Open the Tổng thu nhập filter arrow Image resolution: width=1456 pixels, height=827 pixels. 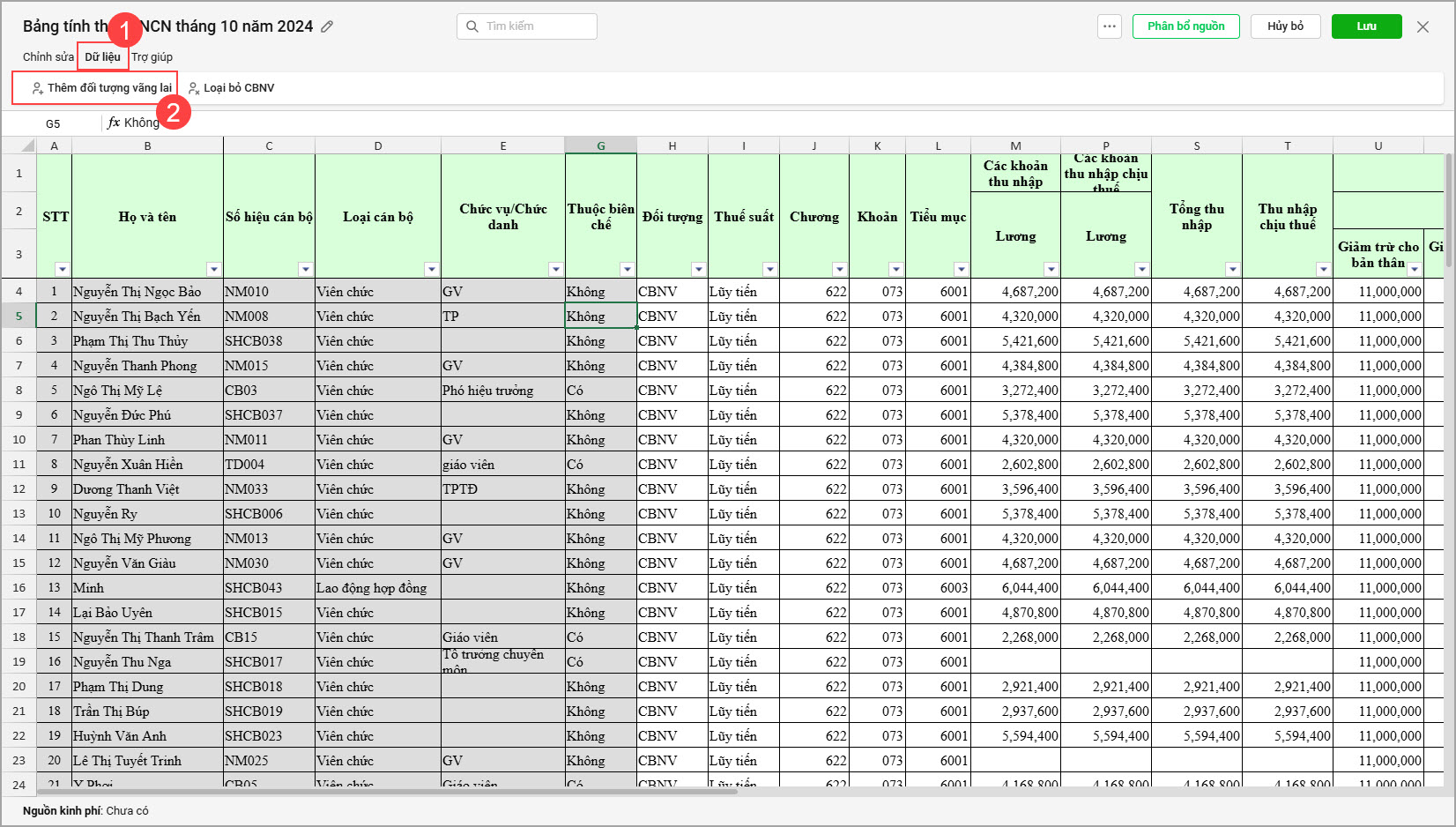(1232, 269)
